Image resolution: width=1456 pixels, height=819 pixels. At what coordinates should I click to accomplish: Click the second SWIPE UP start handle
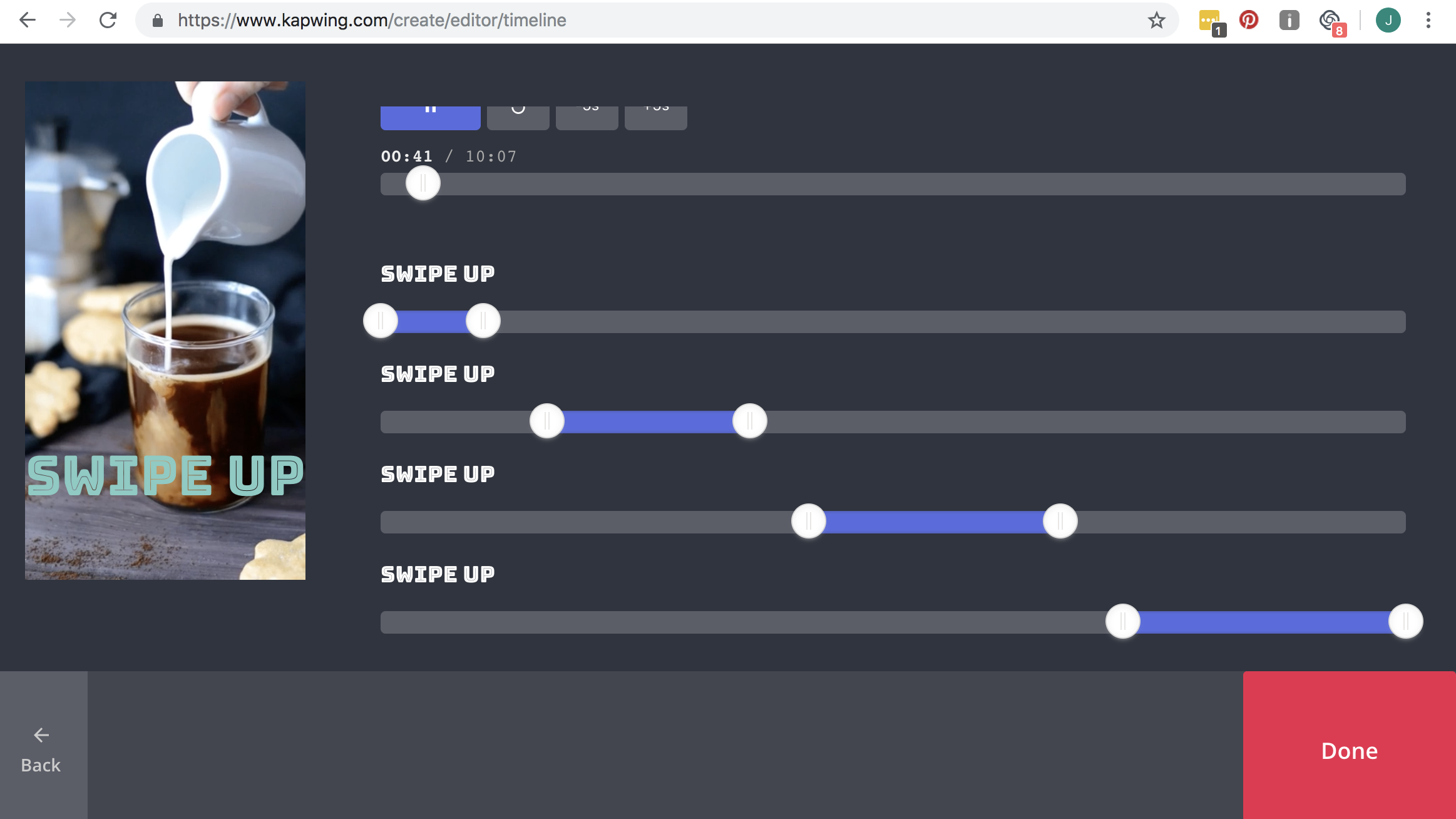tap(547, 421)
